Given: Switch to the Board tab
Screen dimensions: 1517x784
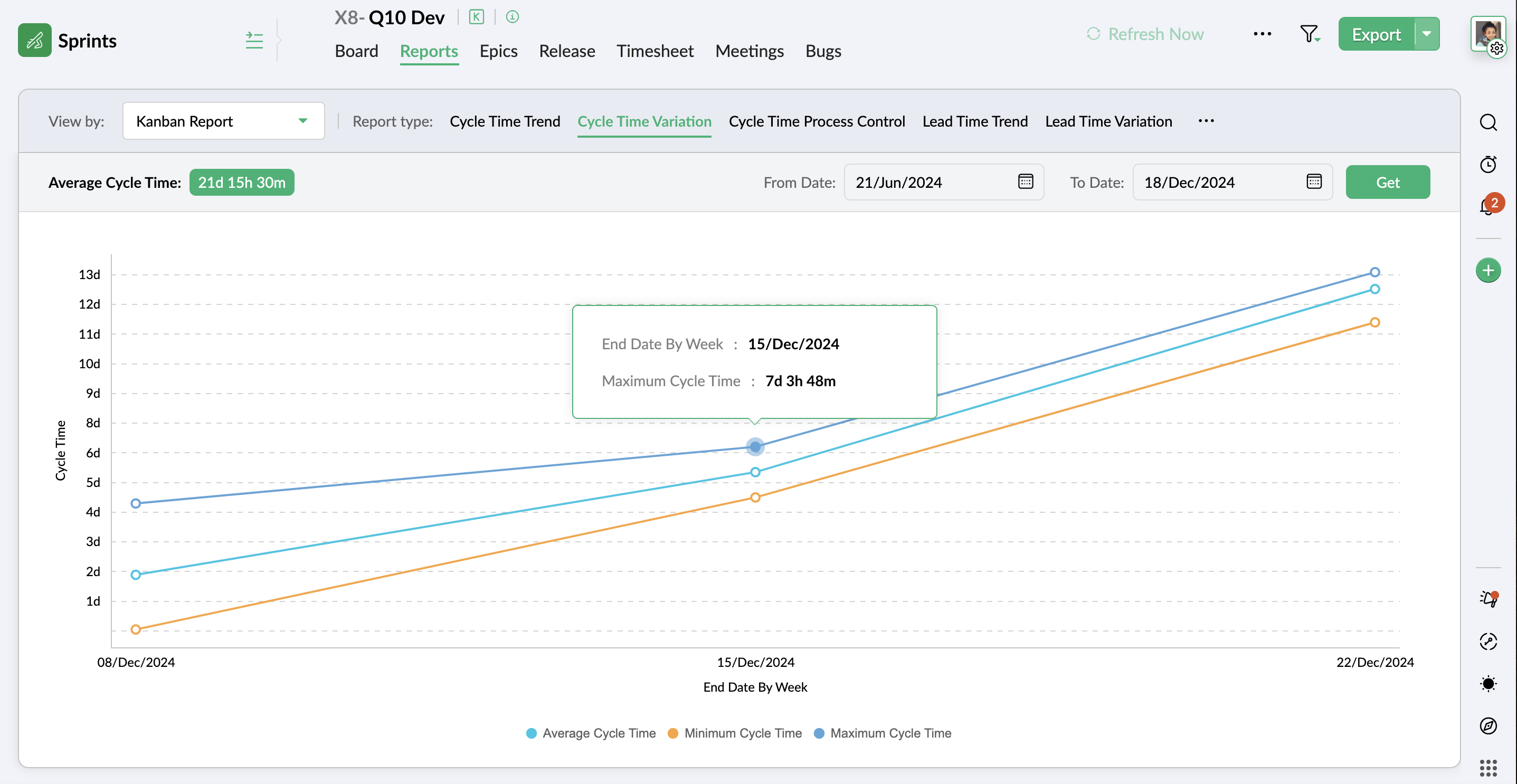Looking at the screenshot, I should [x=356, y=51].
